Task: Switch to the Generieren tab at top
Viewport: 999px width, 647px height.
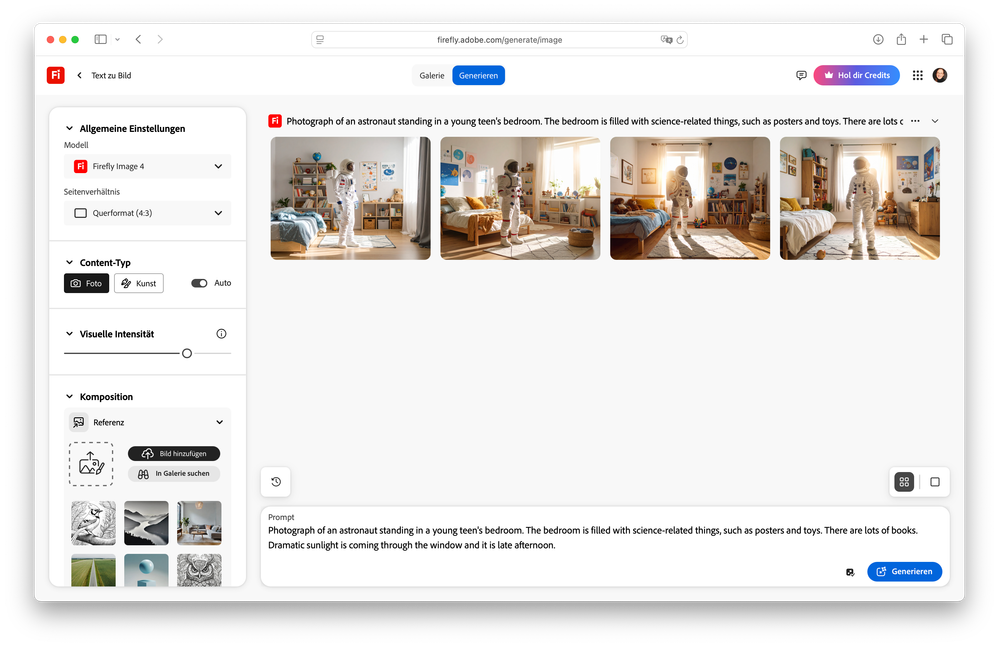Action: (478, 75)
